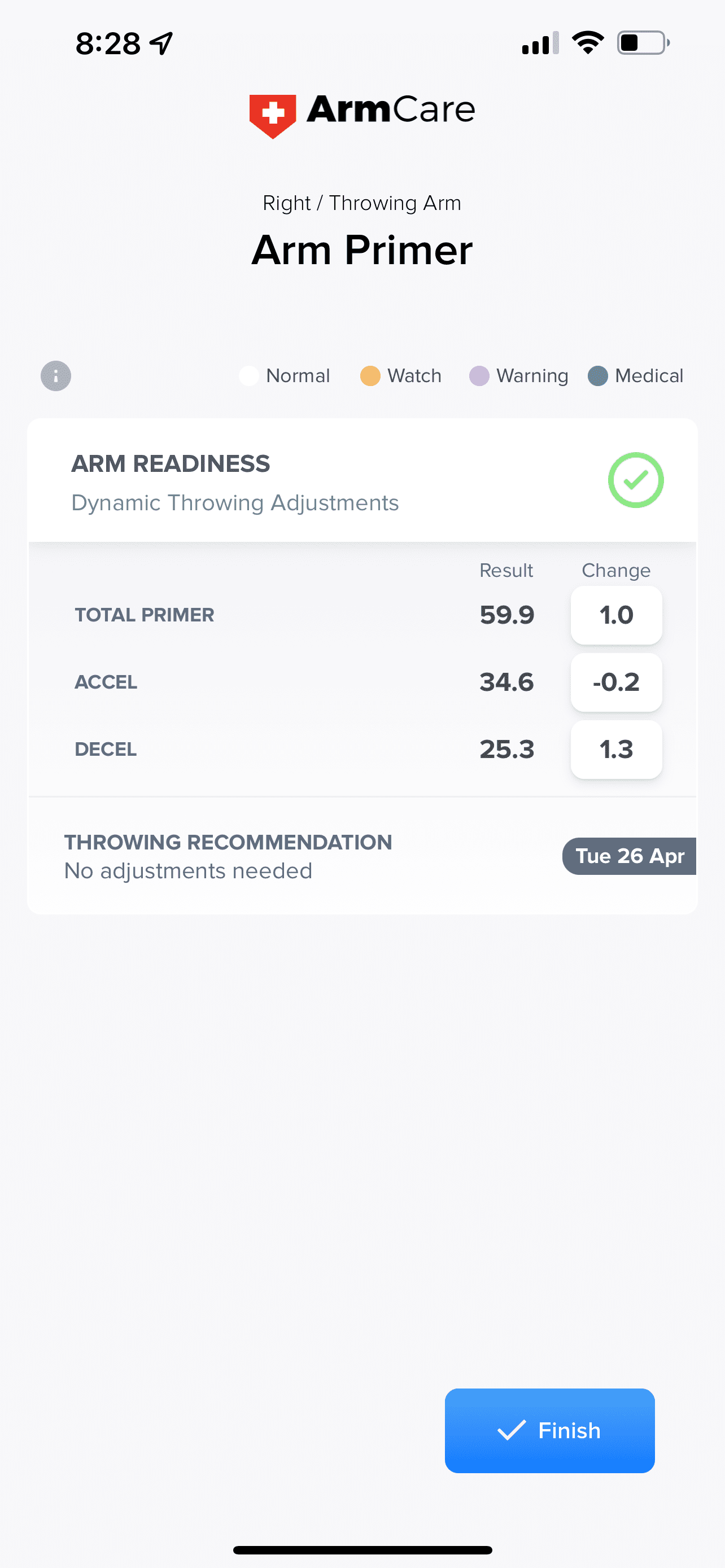
Task: Tap the Arm Primer page title
Action: point(362,250)
